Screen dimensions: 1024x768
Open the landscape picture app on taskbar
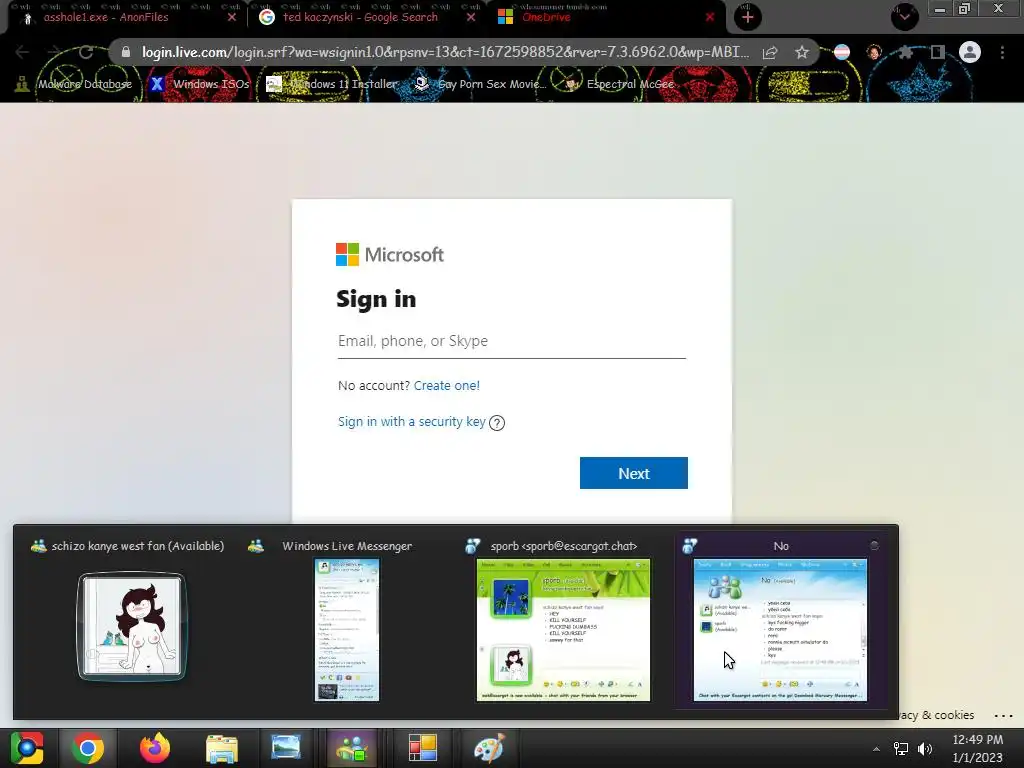pyautogui.click(x=285, y=748)
